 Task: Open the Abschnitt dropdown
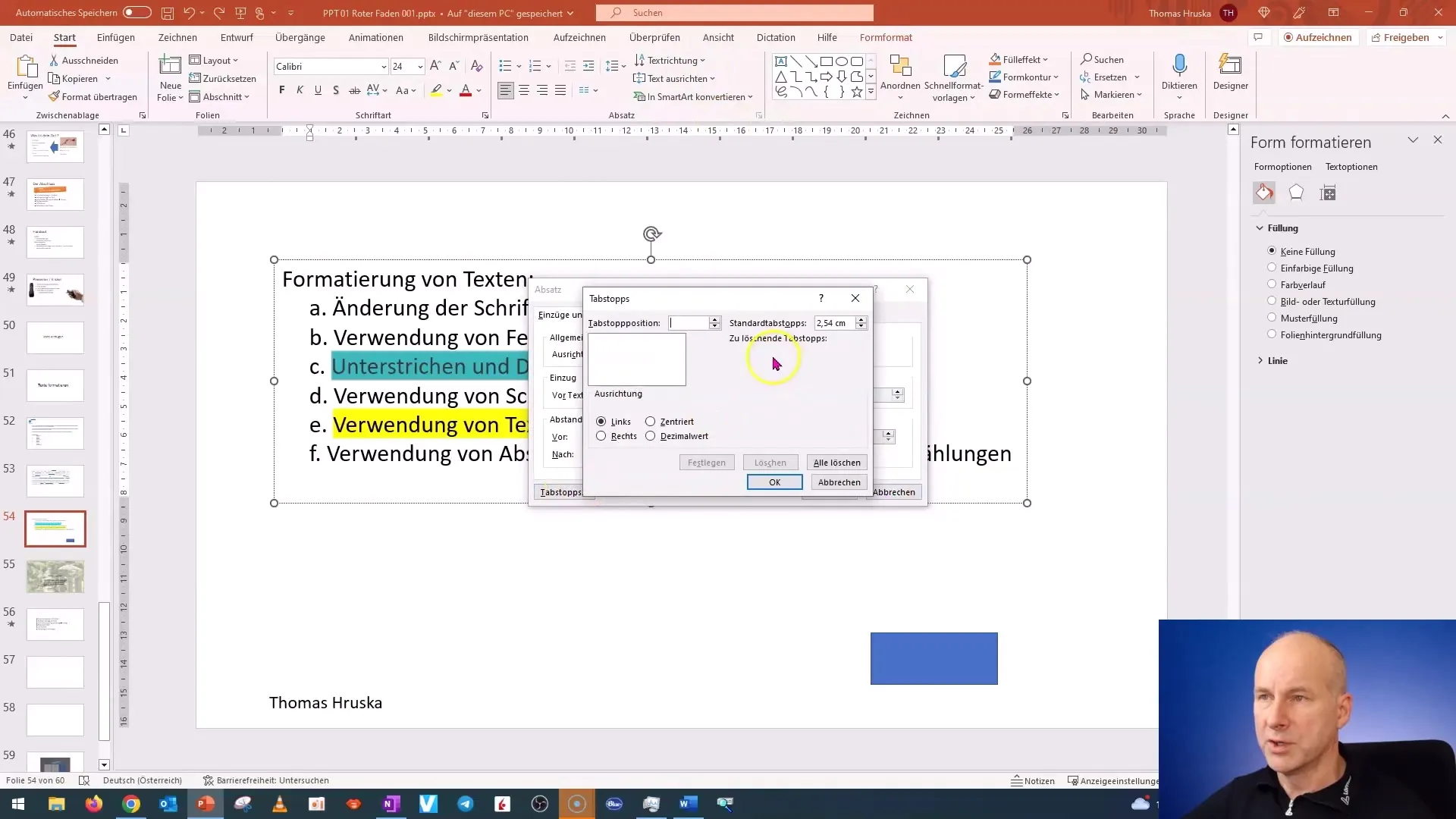(219, 96)
